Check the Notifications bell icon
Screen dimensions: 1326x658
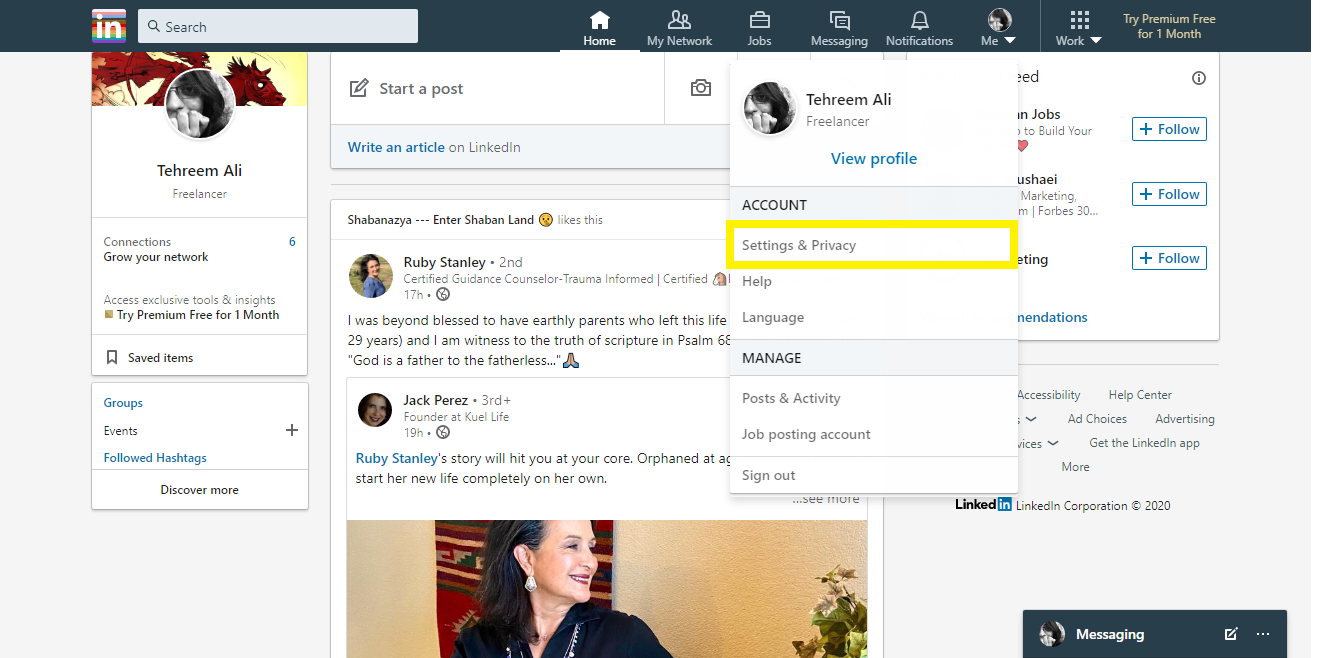click(x=918, y=17)
